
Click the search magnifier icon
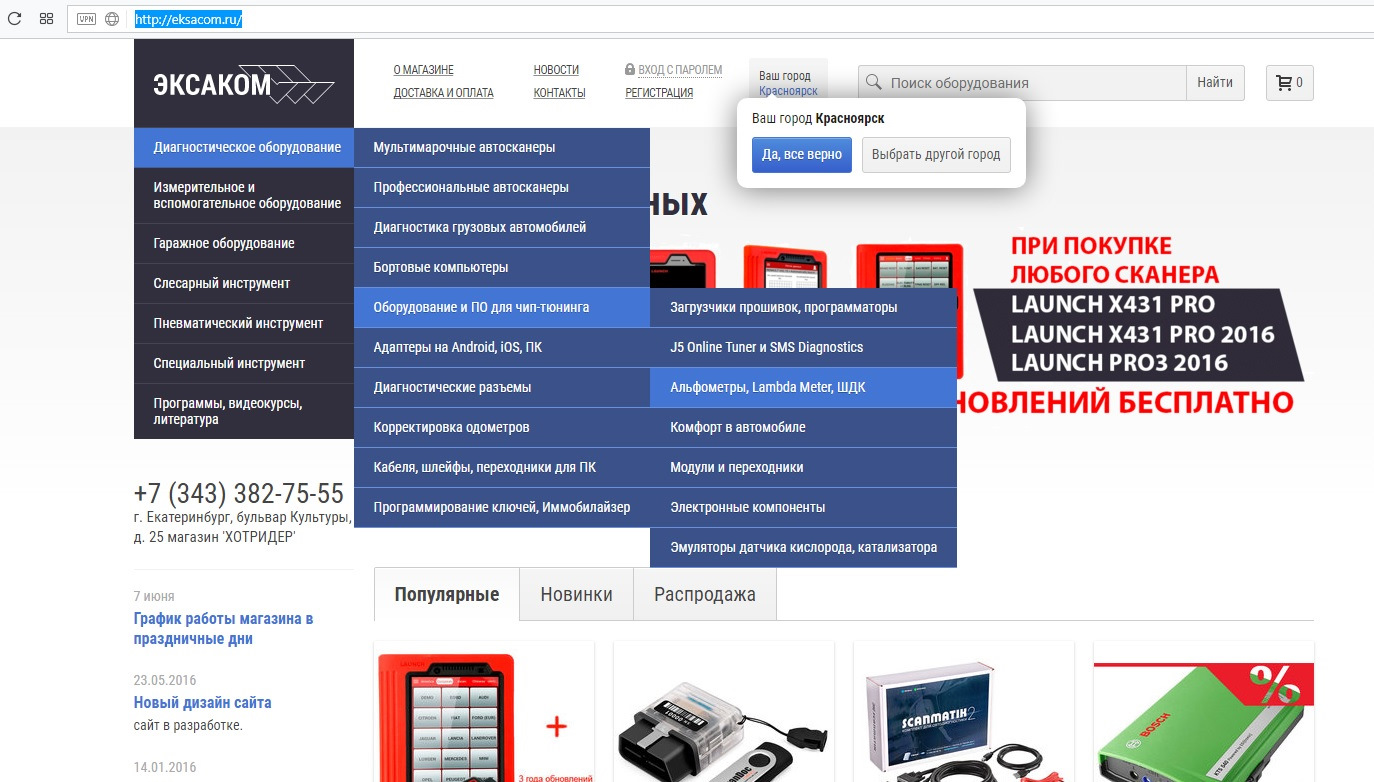pyautogui.click(x=873, y=83)
